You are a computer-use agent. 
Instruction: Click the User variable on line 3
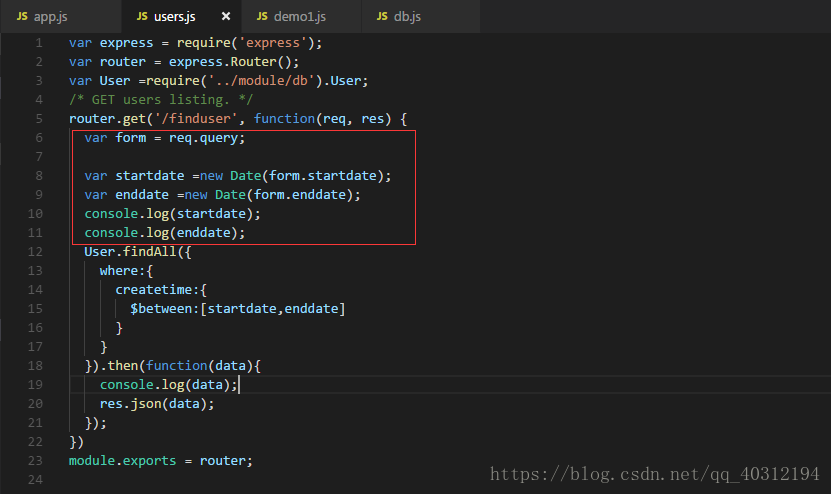coord(114,81)
